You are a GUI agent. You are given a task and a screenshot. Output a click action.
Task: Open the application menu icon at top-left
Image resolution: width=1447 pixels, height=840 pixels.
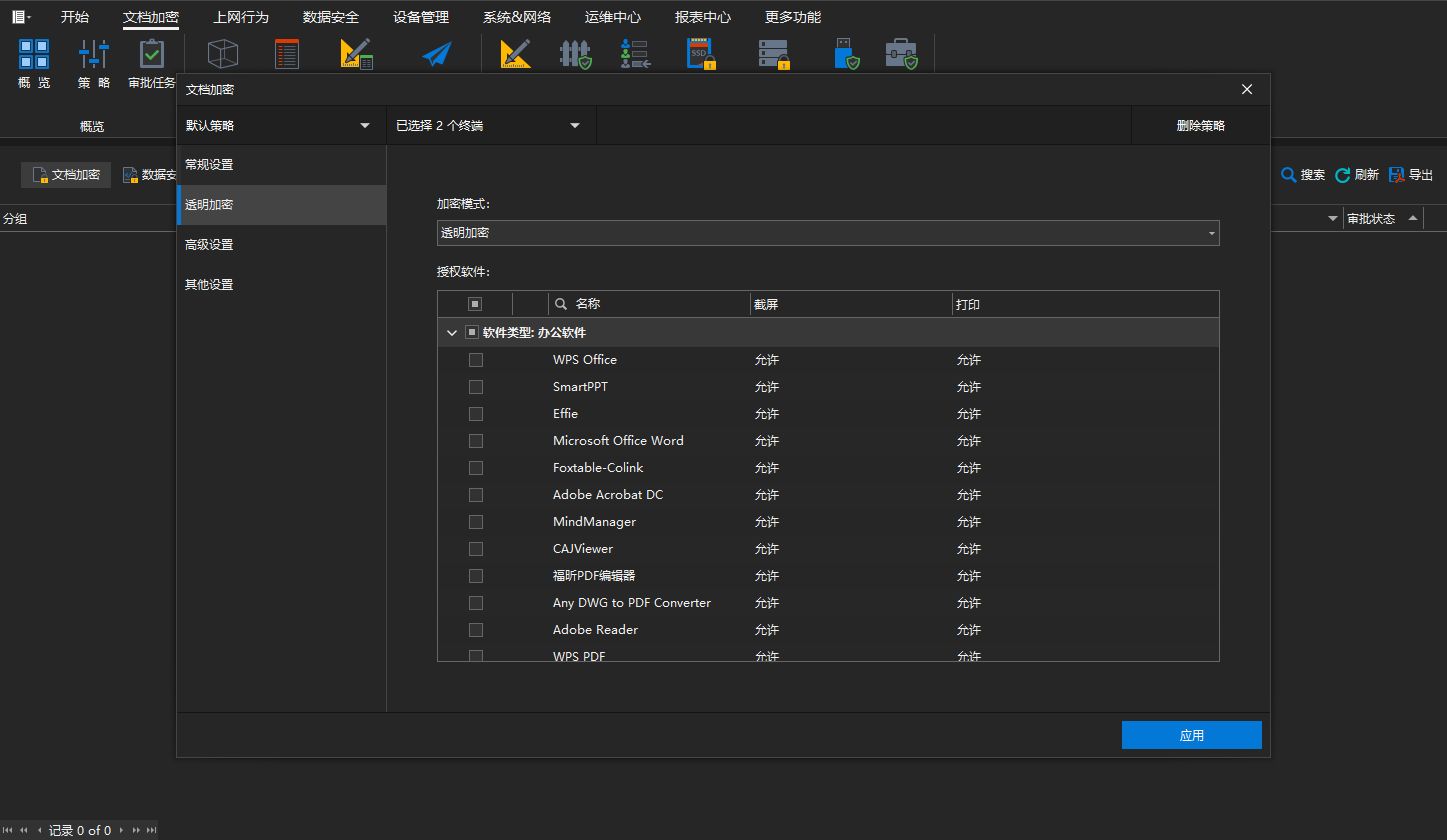tap(20, 17)
